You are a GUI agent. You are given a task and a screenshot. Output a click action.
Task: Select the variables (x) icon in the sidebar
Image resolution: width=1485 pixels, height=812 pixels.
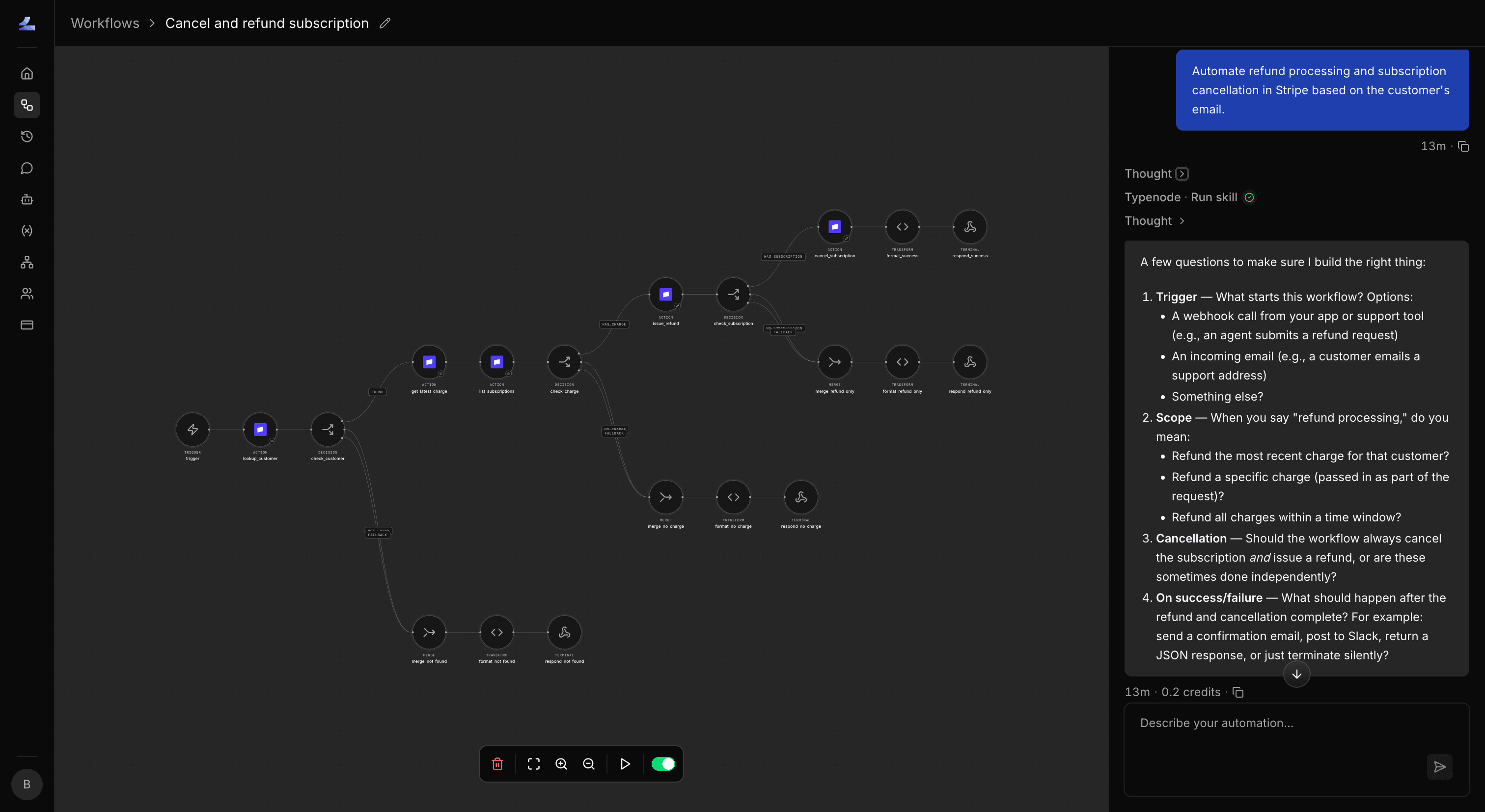pyautogui.click(x=27, y=231)
